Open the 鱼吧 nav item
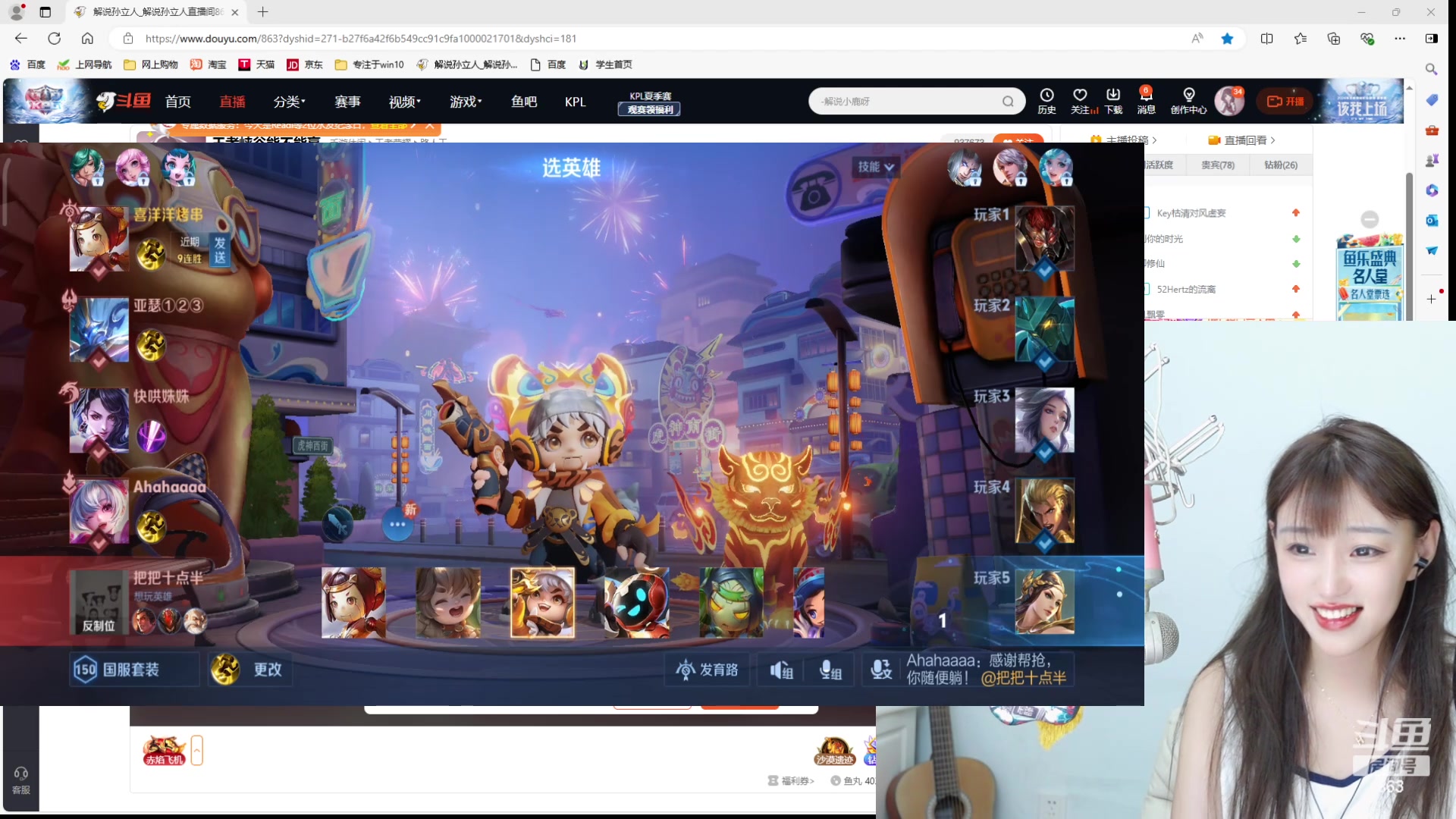 (524, 102)
